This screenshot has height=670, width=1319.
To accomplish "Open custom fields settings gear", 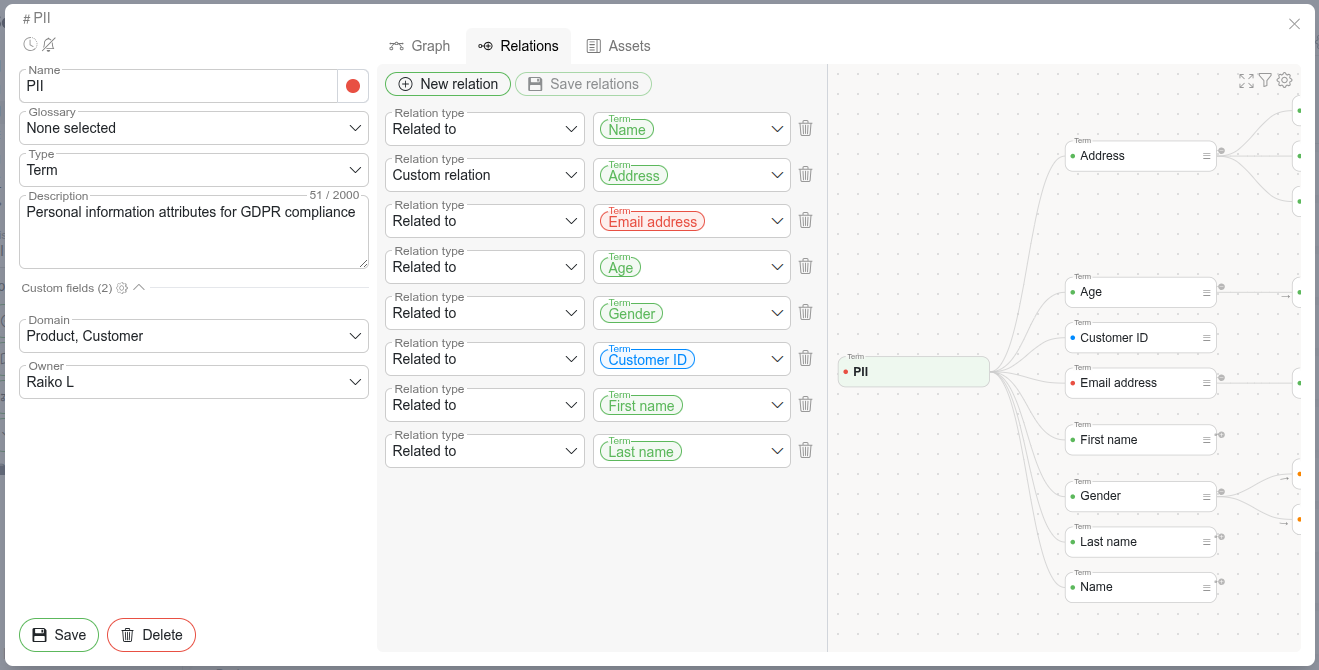I will click(122, 288).
